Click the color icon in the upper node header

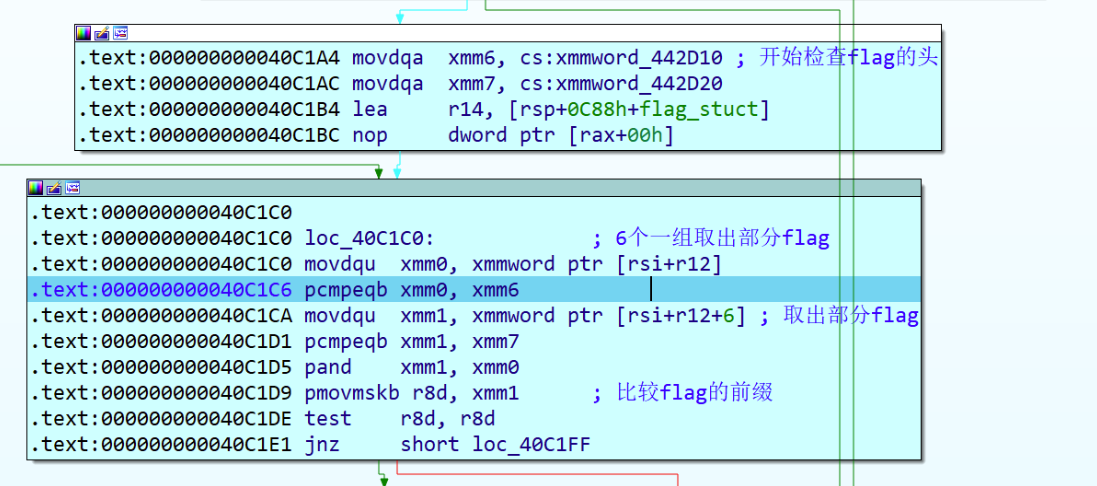[84, 34]
